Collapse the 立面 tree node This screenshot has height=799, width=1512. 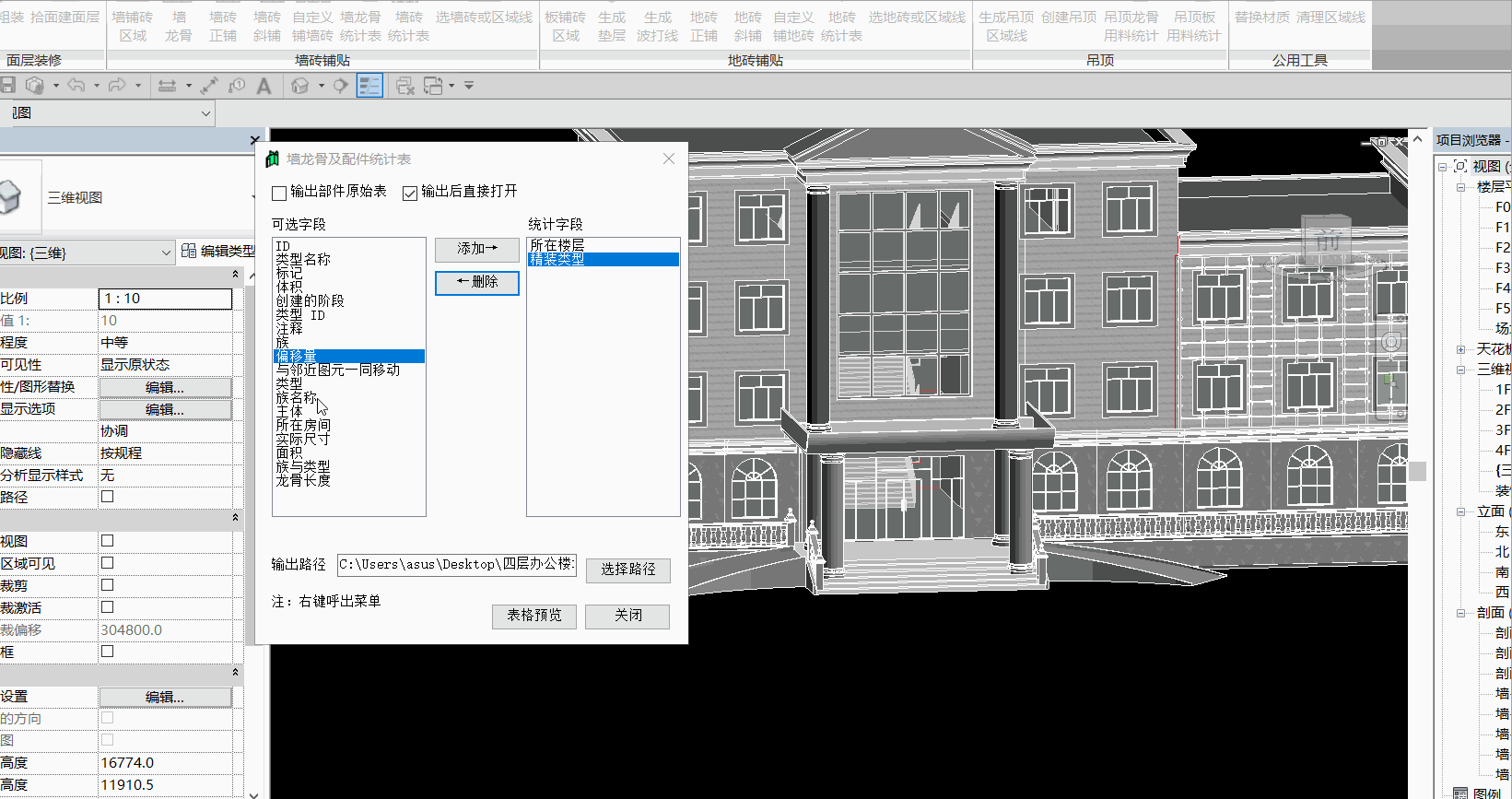[1460, 511]
